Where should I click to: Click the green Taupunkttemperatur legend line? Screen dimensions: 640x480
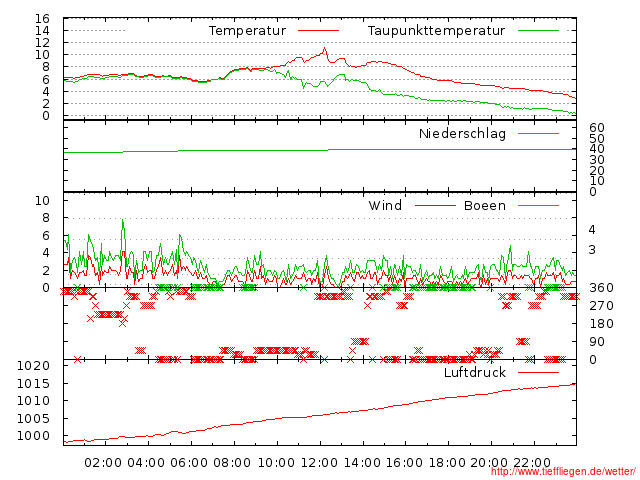click(x=538, y=31)
